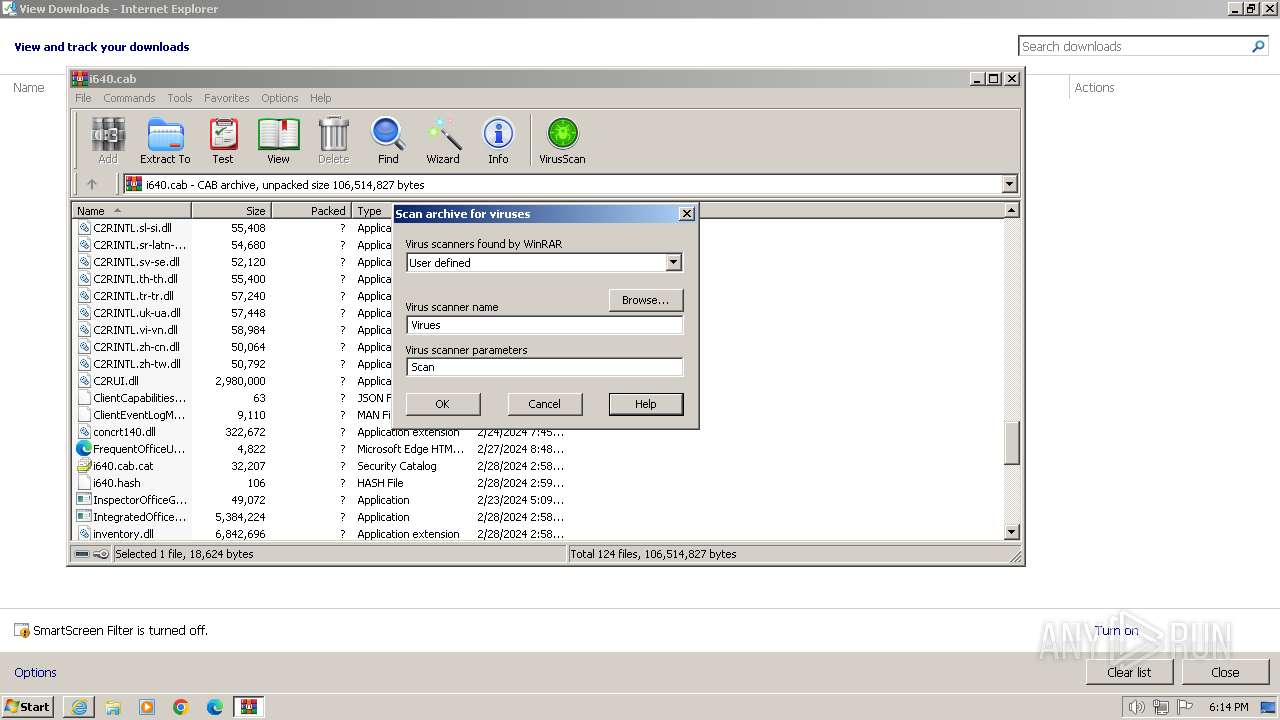The height and width of the screenshot is (720, 1280).
Task: Expand the archive path address dropdown
Action: pyautogui.click(x=1009, y=184)
